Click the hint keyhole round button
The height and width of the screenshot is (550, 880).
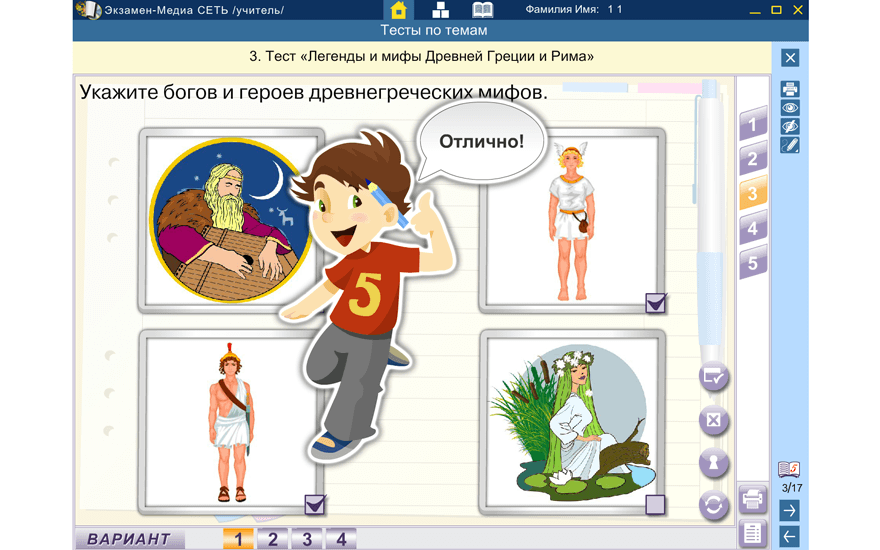coord(713,463)
